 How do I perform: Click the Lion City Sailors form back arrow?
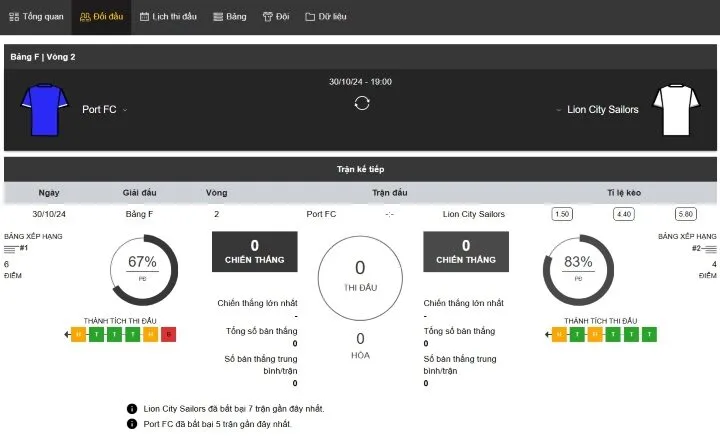(546, 334)
